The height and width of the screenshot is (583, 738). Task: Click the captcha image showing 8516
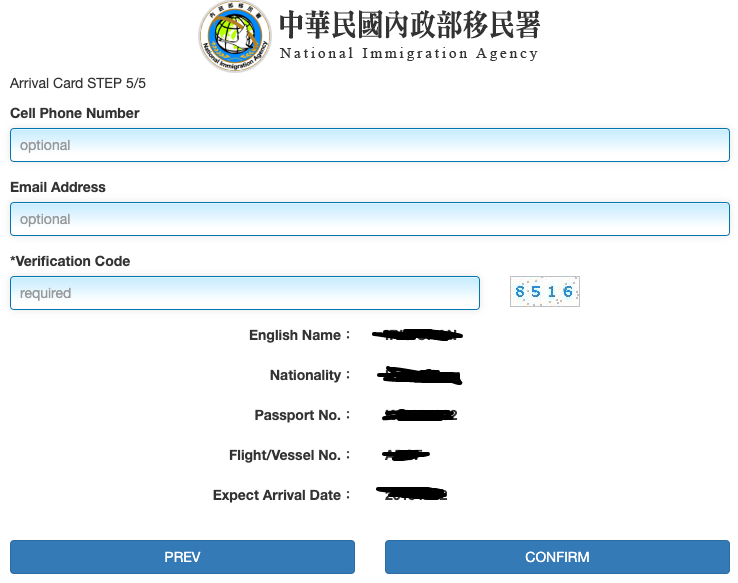tap(544, 292)
